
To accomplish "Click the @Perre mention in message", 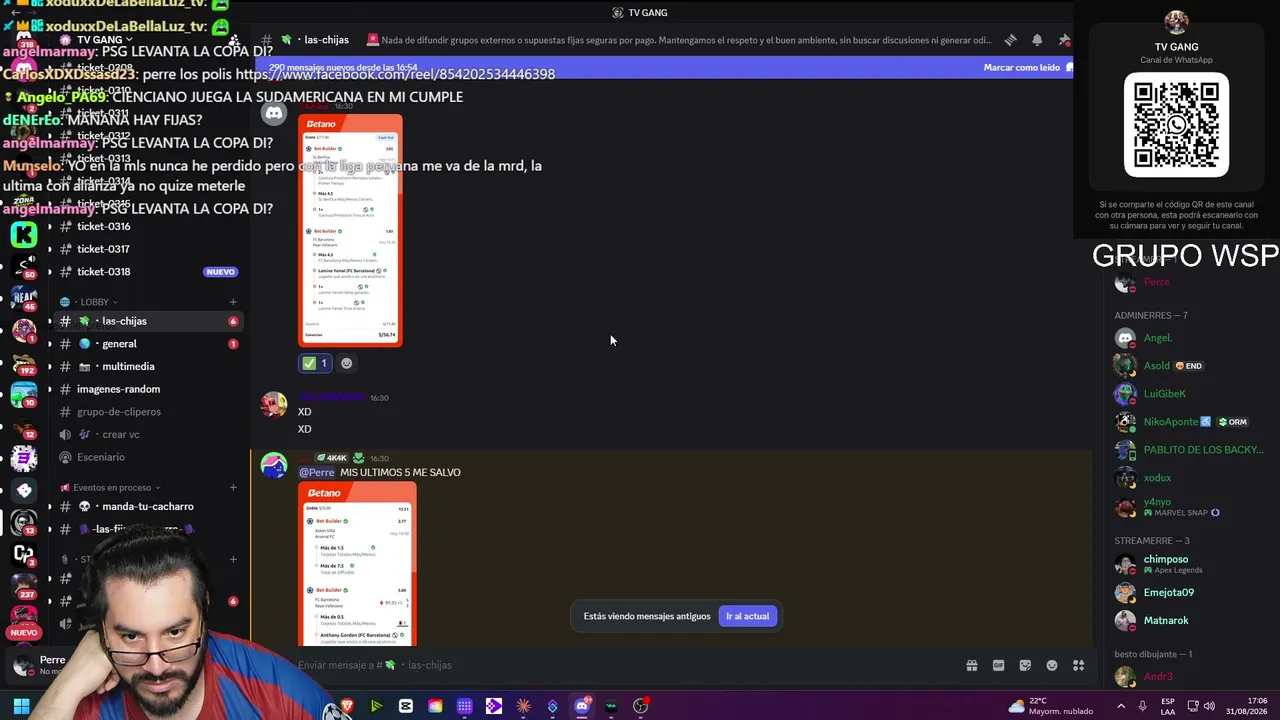I will coord(317,472).
